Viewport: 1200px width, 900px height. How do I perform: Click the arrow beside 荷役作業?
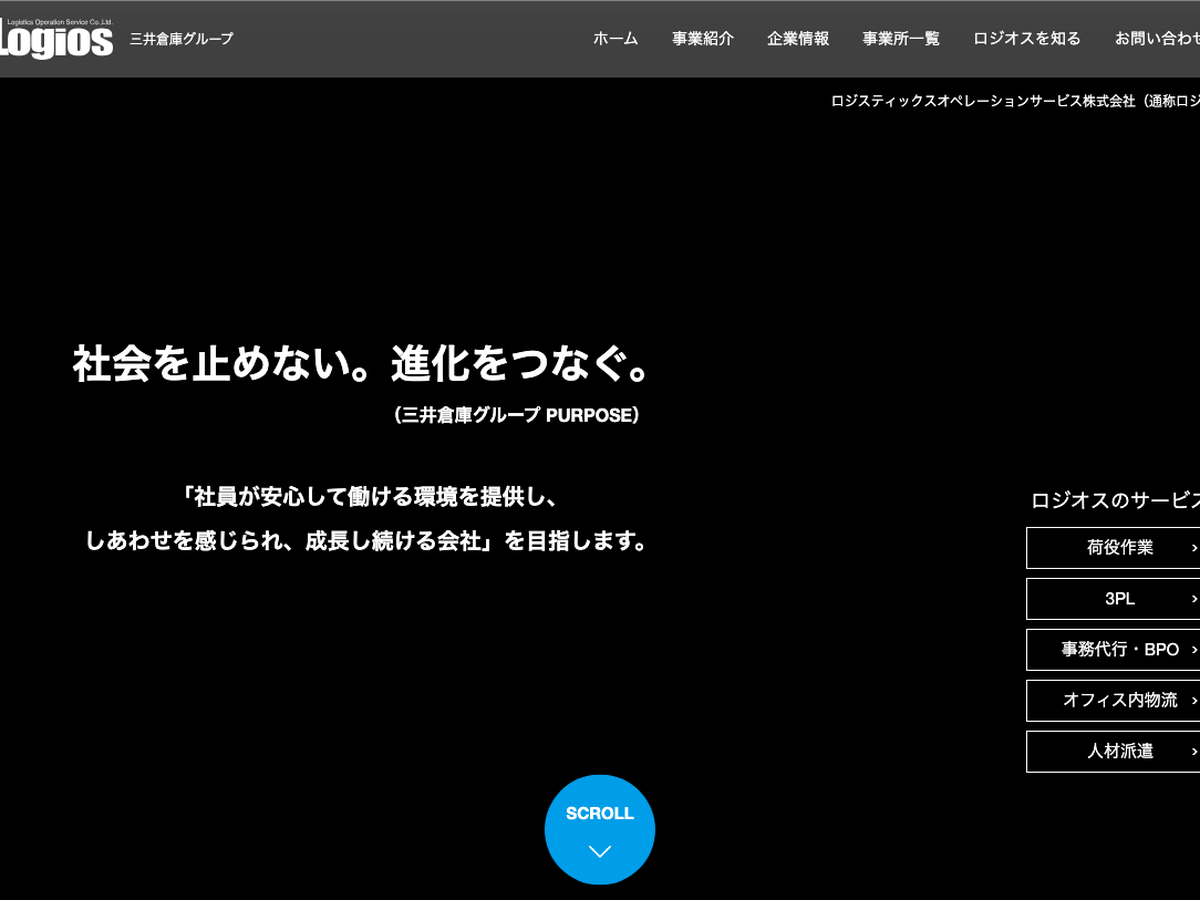point(1194,548)
